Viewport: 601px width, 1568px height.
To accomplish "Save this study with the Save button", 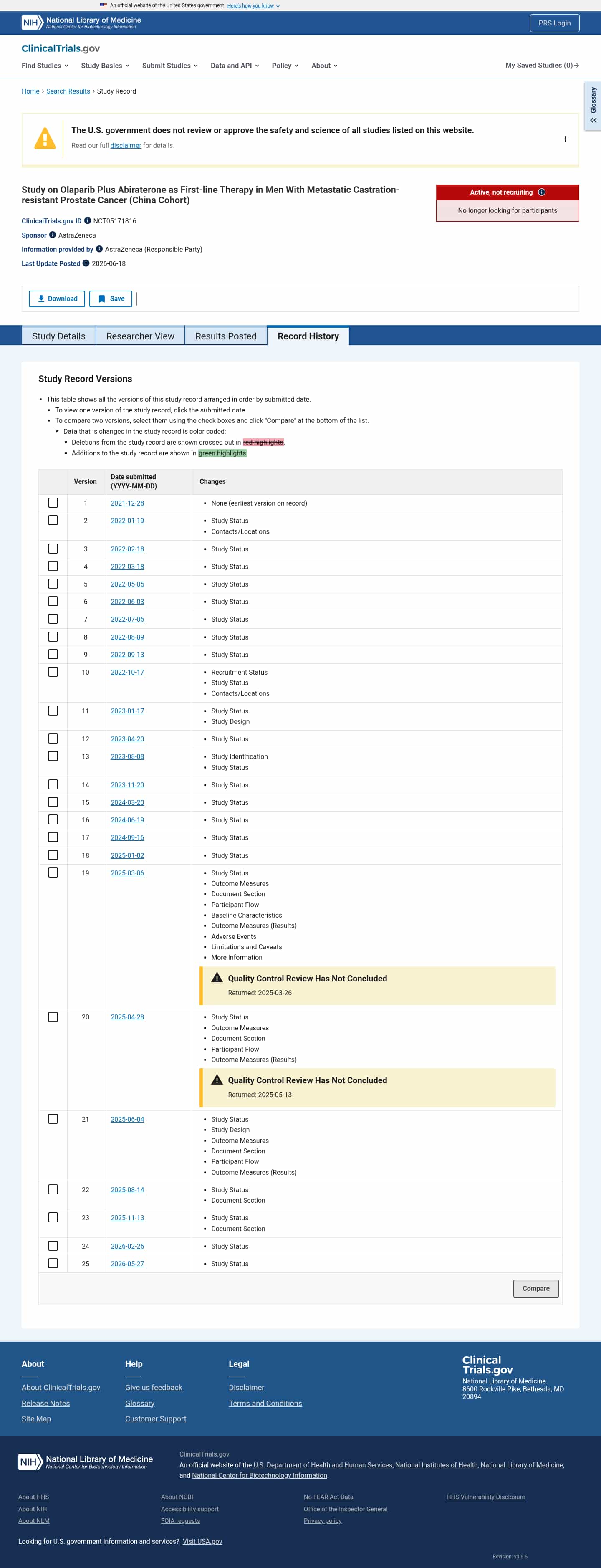I will click(111, 299).
